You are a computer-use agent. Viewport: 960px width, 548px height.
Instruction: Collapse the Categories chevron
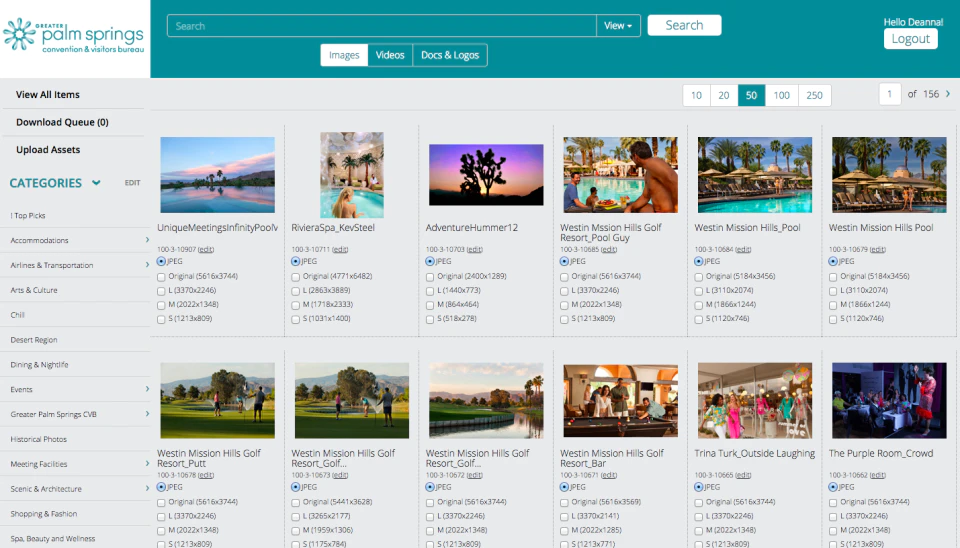tap(96, 182)
